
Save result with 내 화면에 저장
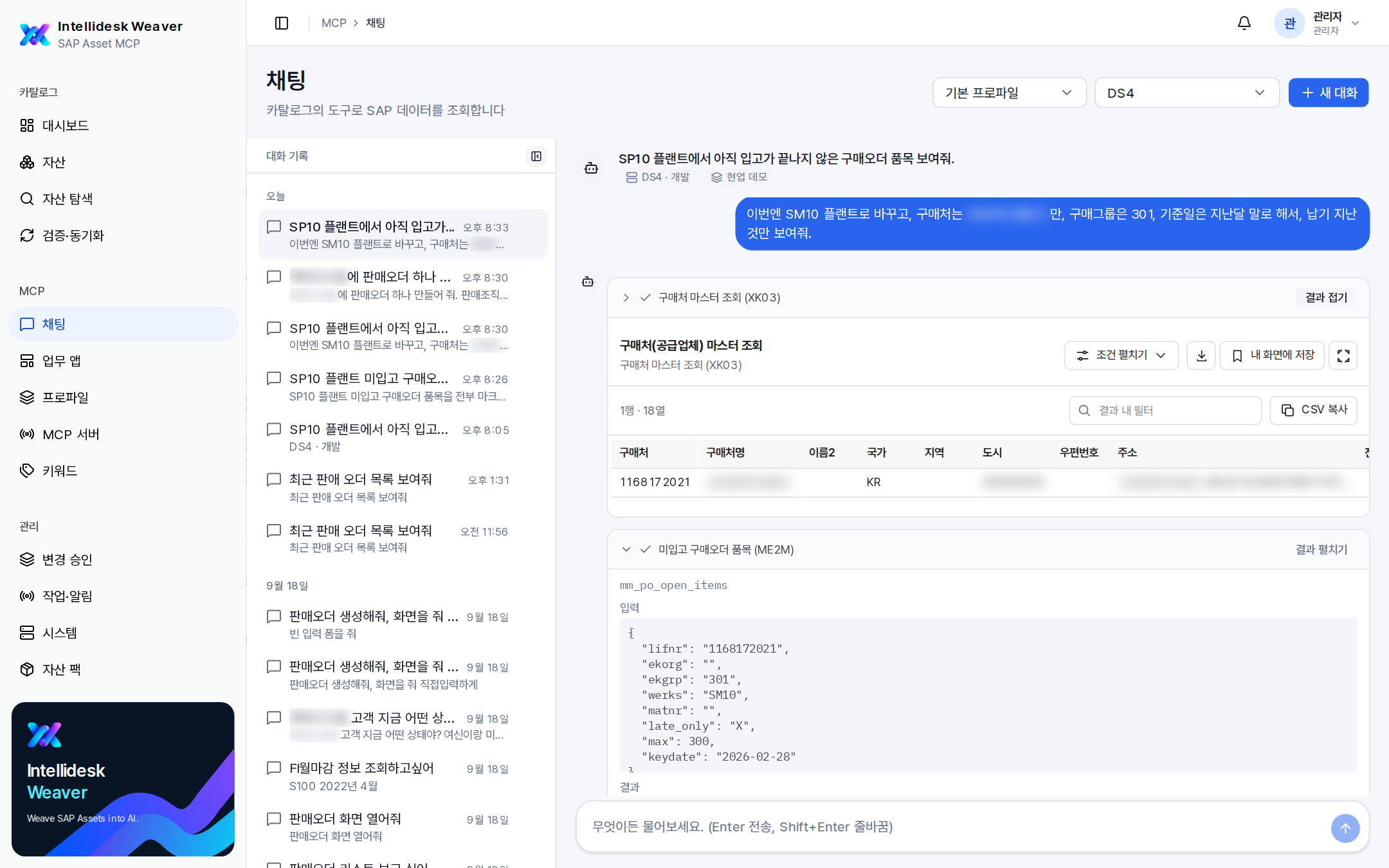[x=1272, y=356]
